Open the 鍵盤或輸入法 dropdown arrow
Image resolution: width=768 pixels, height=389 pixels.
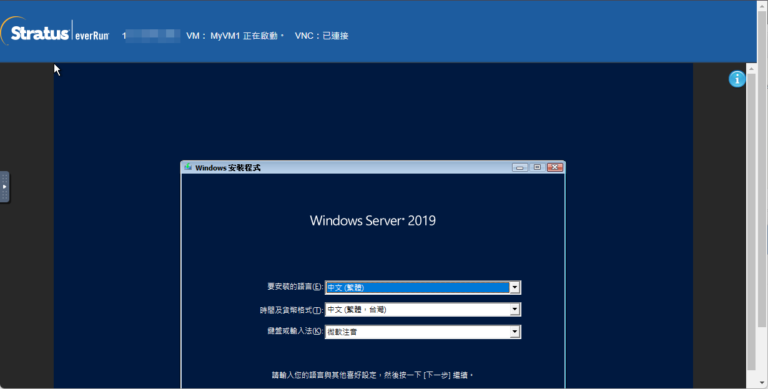click(x=514, y=332)
